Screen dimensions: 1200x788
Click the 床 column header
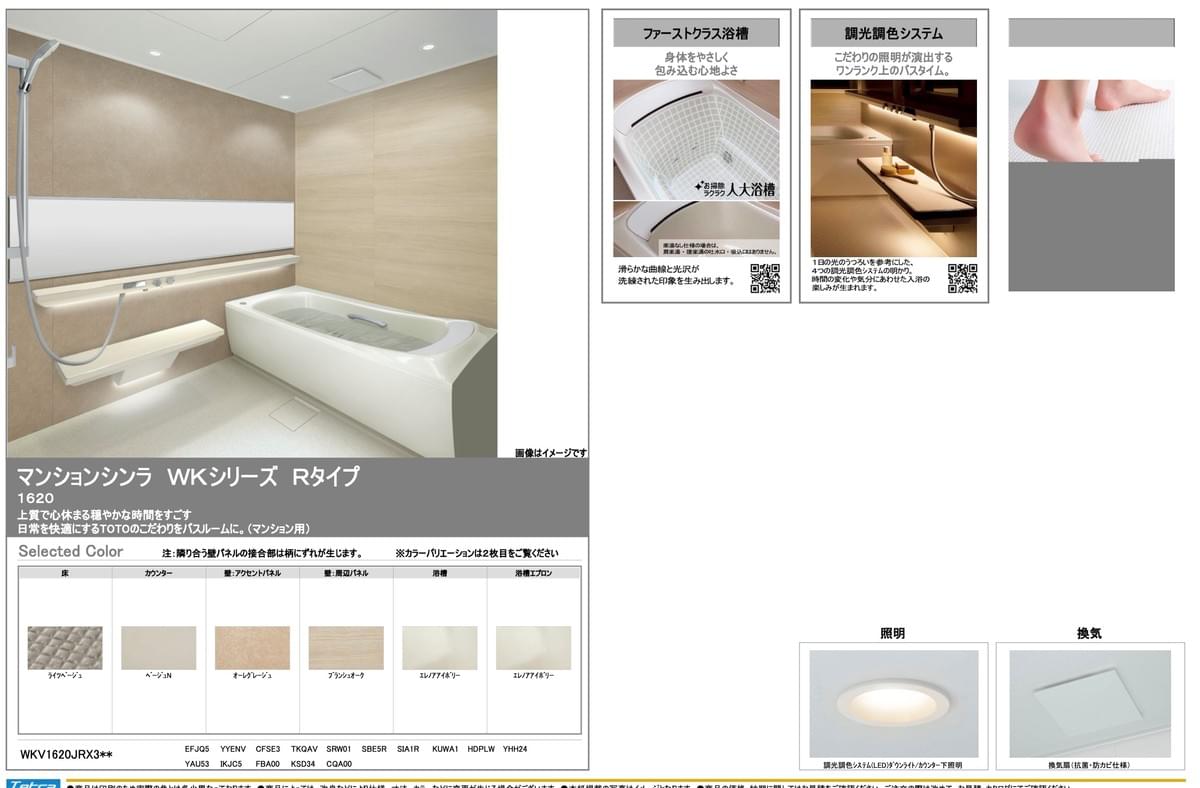click(65, 574)
